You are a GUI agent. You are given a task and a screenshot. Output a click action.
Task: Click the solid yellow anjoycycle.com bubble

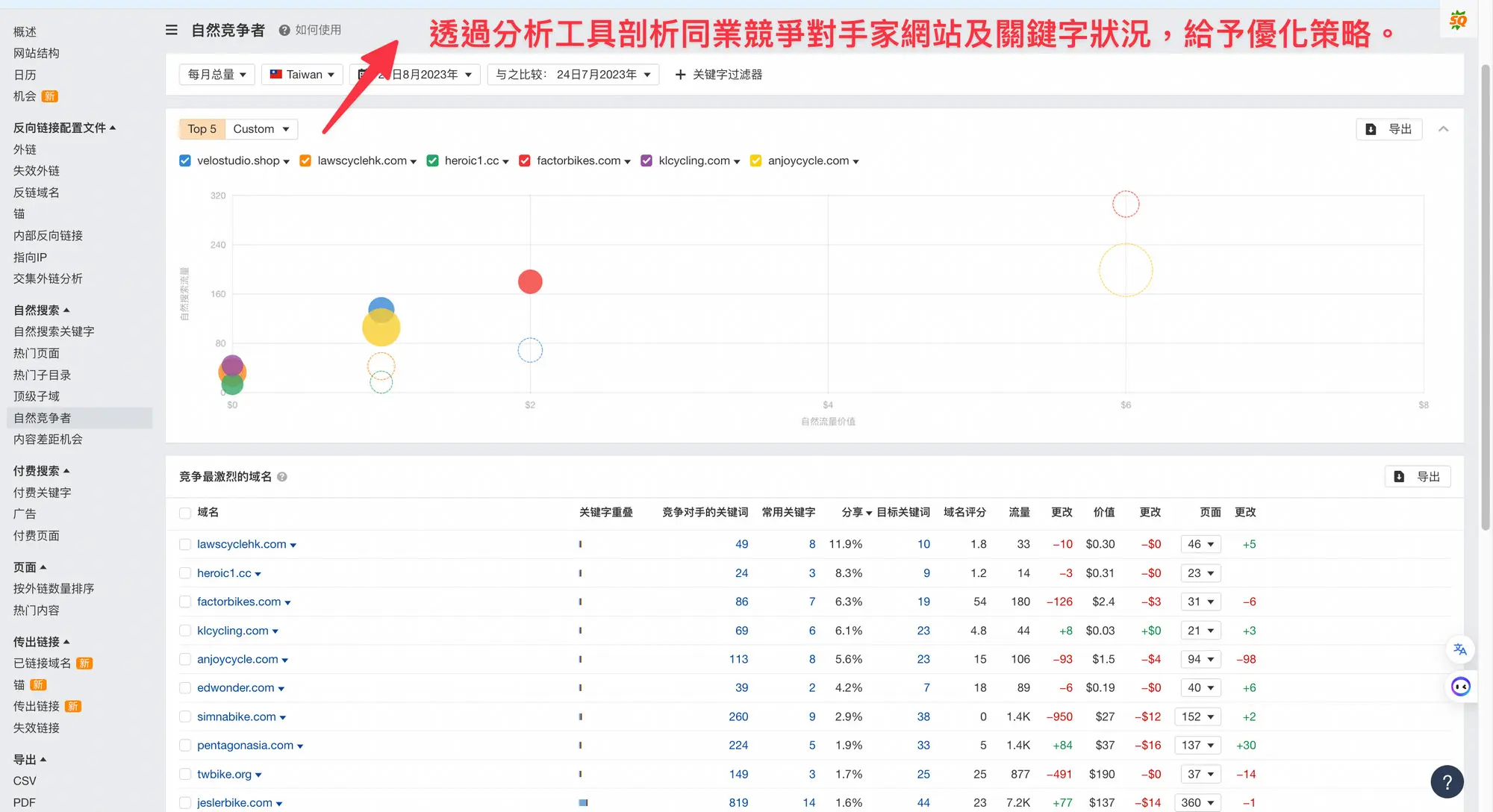click(381, 328)
